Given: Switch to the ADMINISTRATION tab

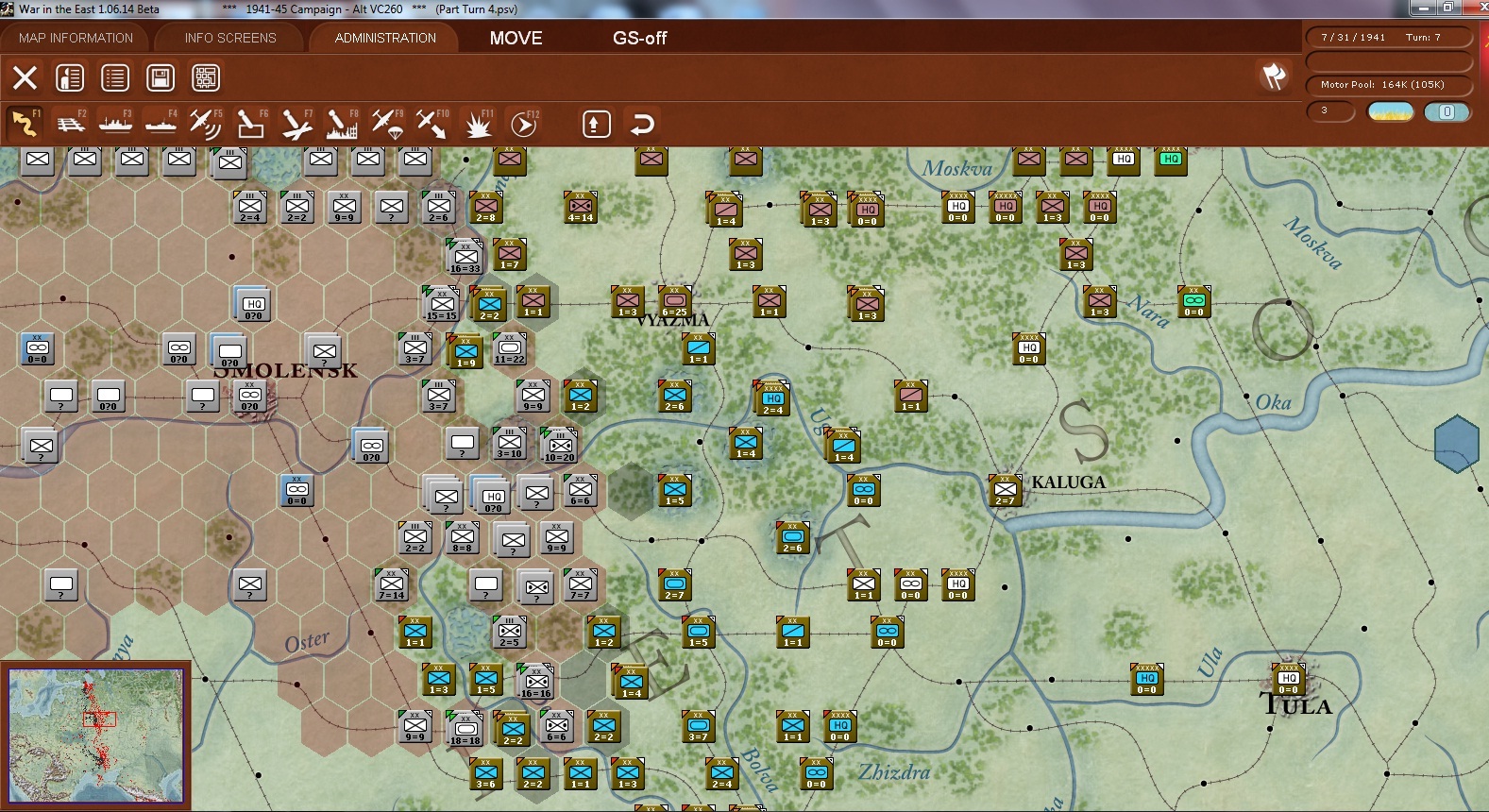Looking at the screenshot, I should tap(385, 38).
